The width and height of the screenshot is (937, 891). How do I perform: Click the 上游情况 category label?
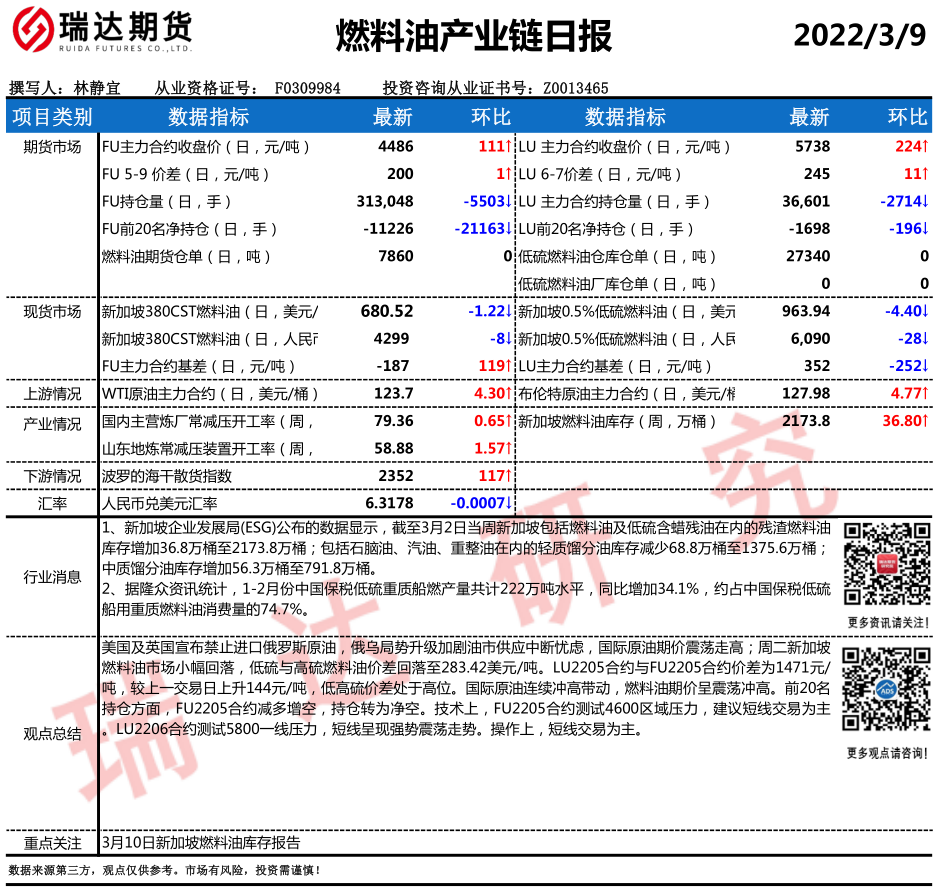pos(52,394)
